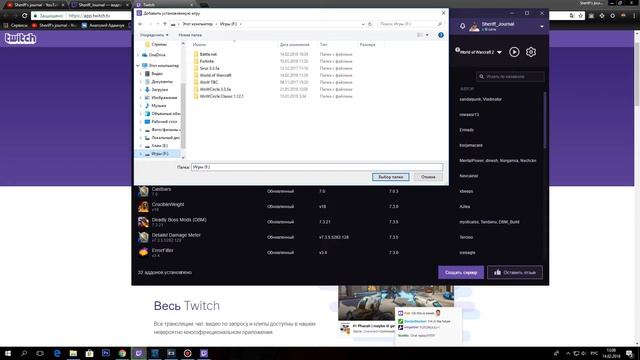Sort by the Имя column header

[x=199, y=44]
